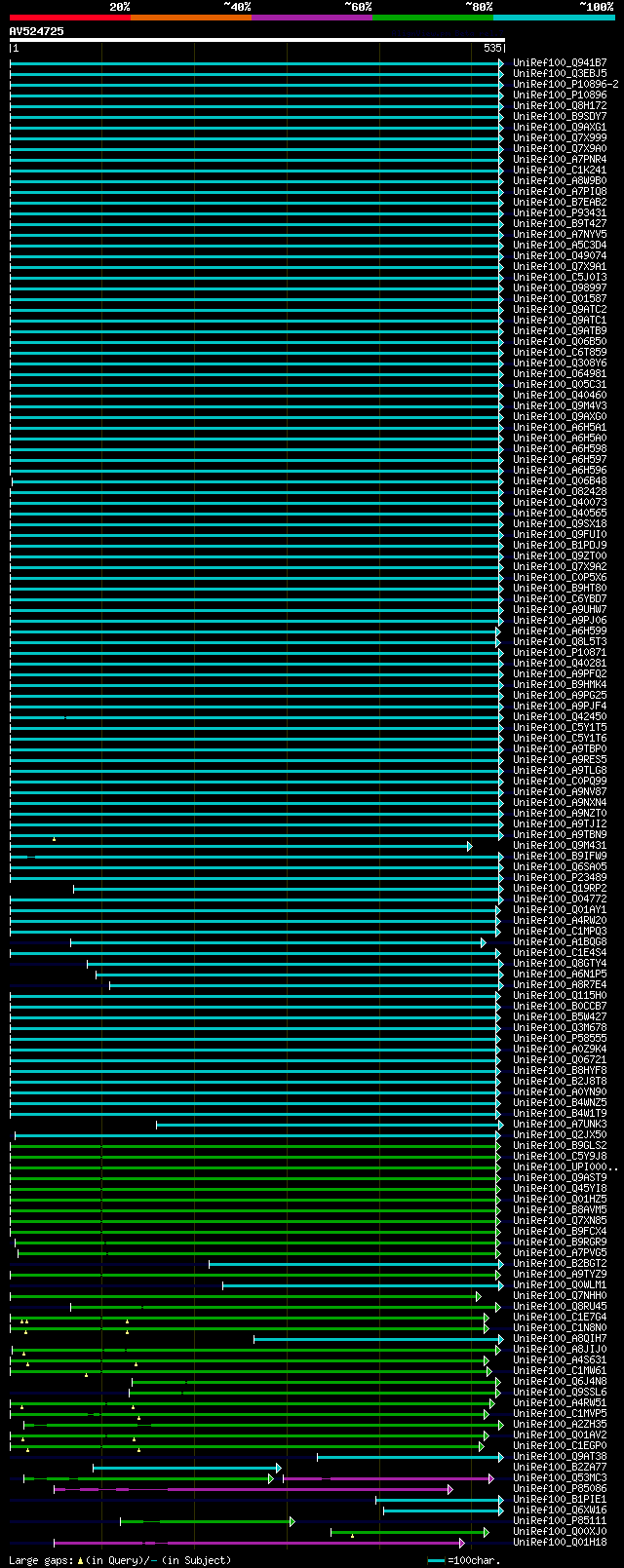Viewport: 624px width, 1568px height.
Task: Click the white query length ruler bar
Action: (x=257, y=40)
